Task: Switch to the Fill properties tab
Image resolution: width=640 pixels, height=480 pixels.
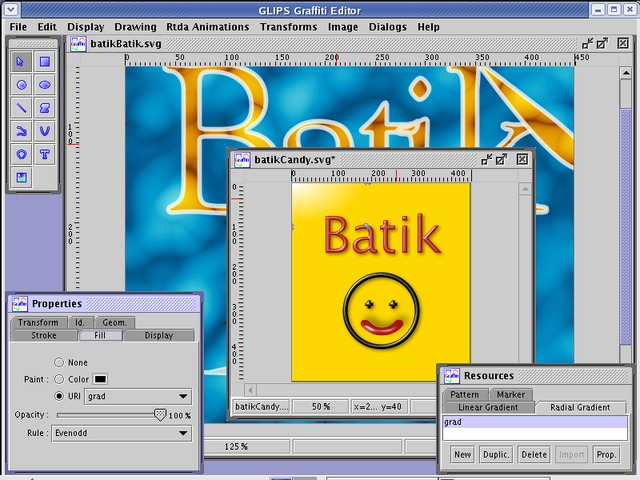Action: (100, 335)
